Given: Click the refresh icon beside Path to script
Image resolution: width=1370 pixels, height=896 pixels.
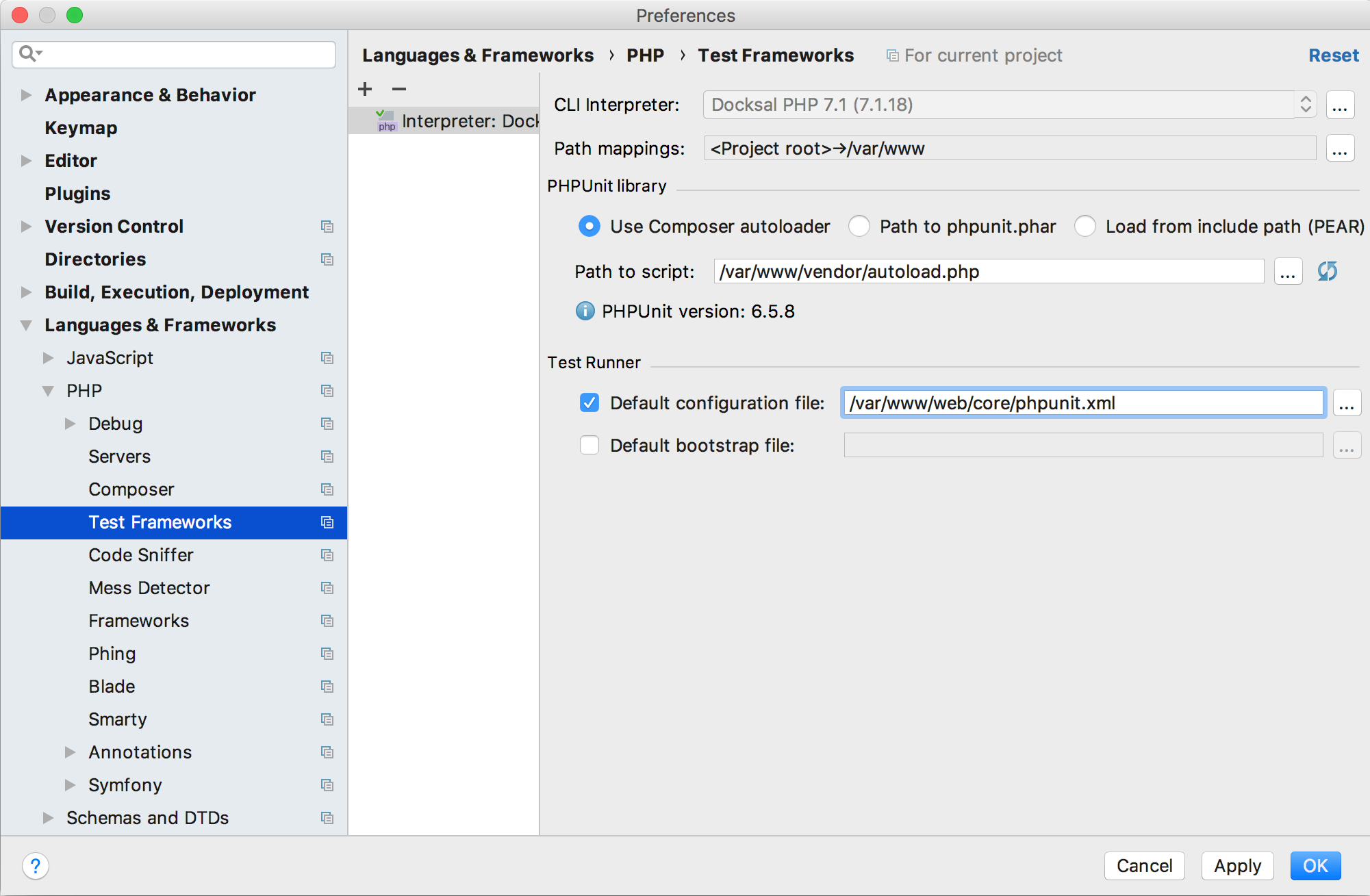Looking at the screenshot, I should (x=1327, y=271).
